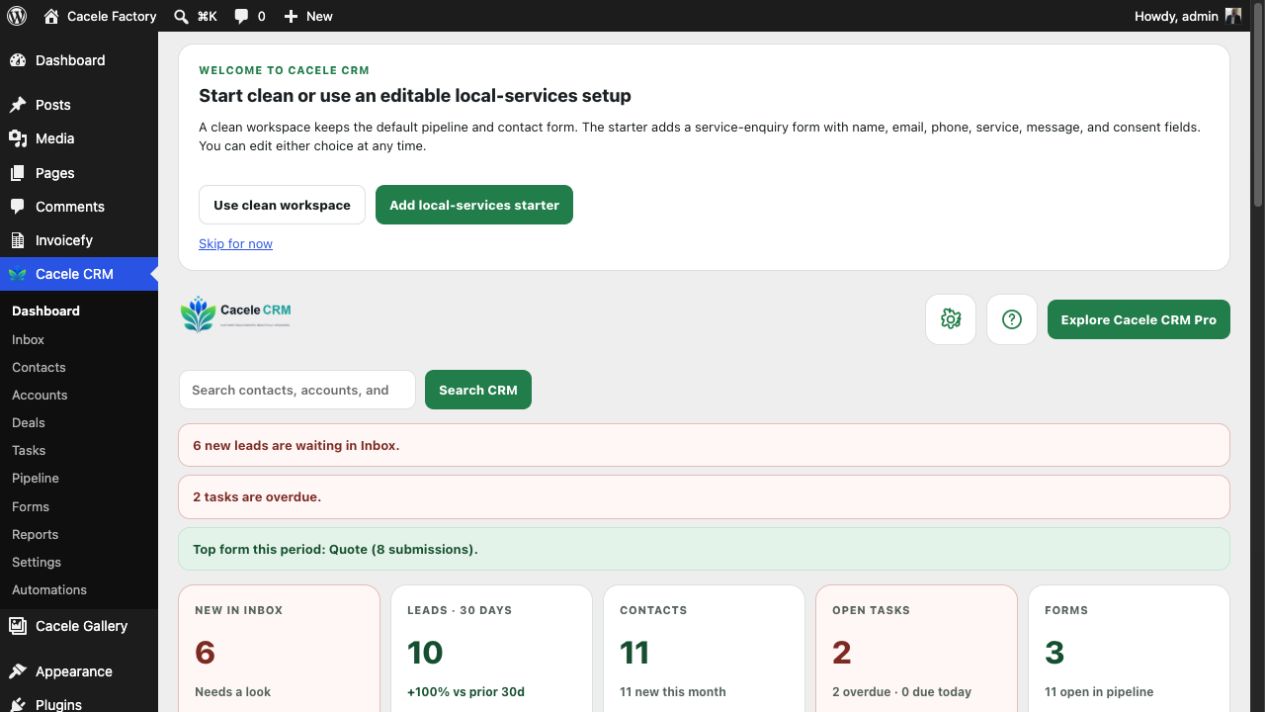Click the admin avatar thumbnail
Screen dimensions: 1265x712
click(1233, 16)
